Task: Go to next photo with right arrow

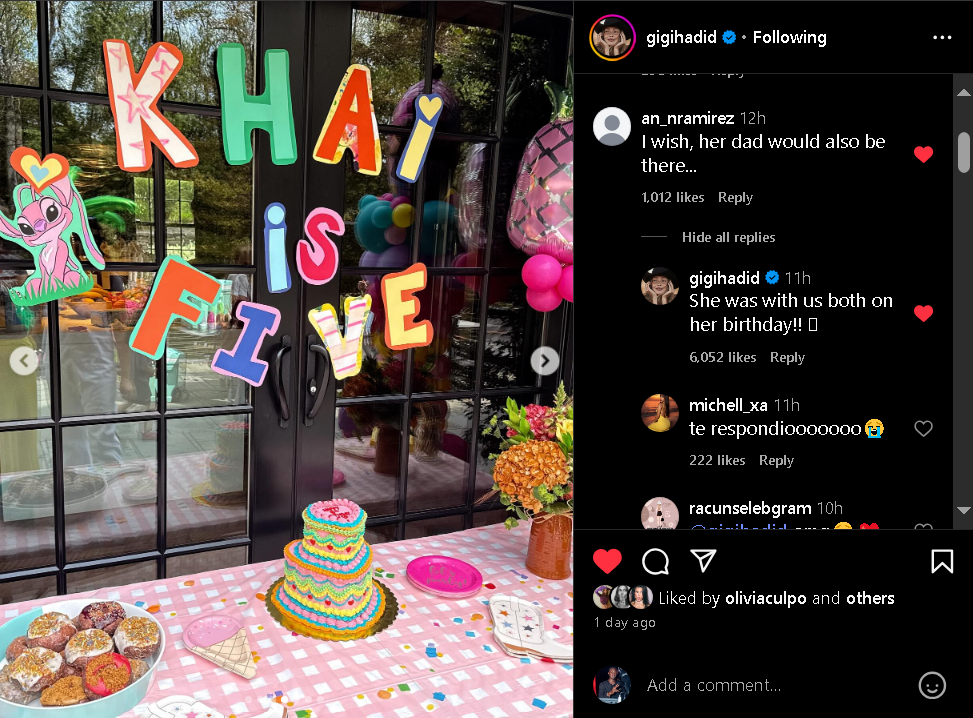Action: coord(545,361)
